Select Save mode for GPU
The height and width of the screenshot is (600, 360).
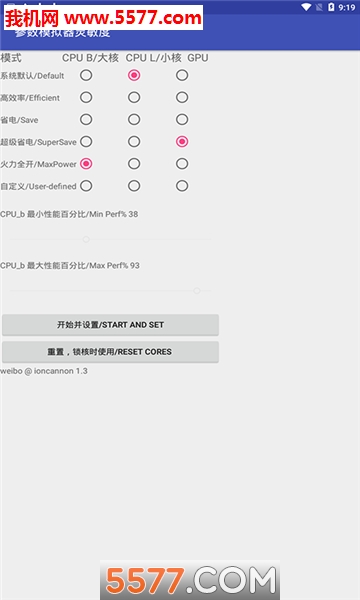coord(182,119)
